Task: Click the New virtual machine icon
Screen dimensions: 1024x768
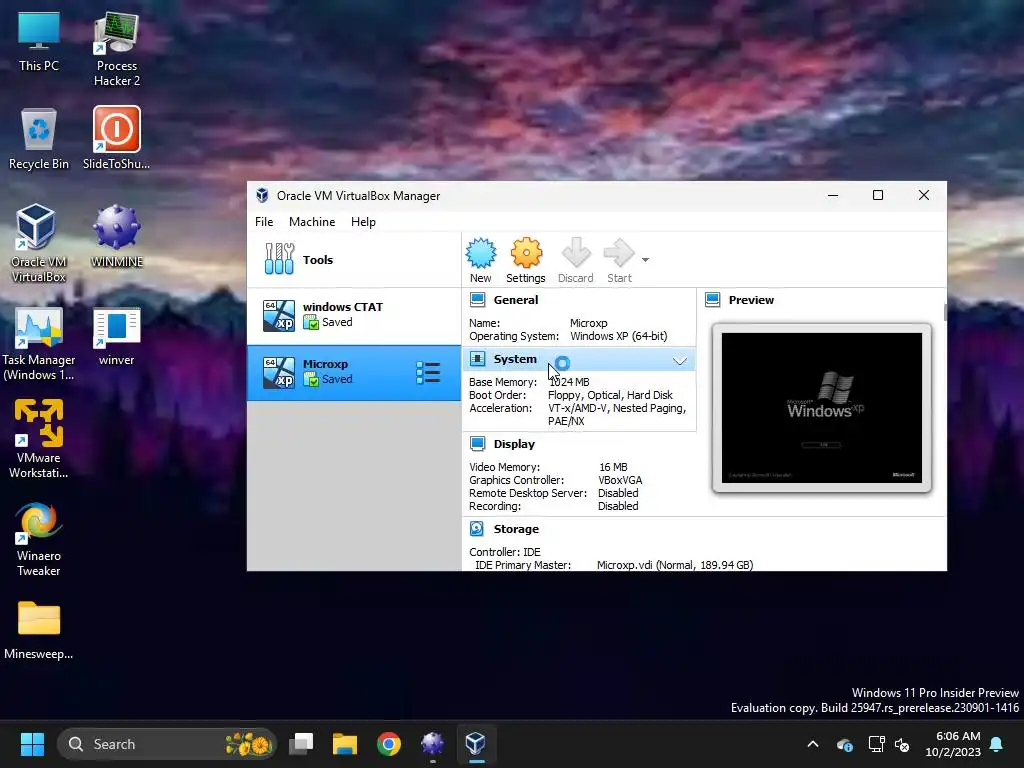Action: click(x=481, y=253)
